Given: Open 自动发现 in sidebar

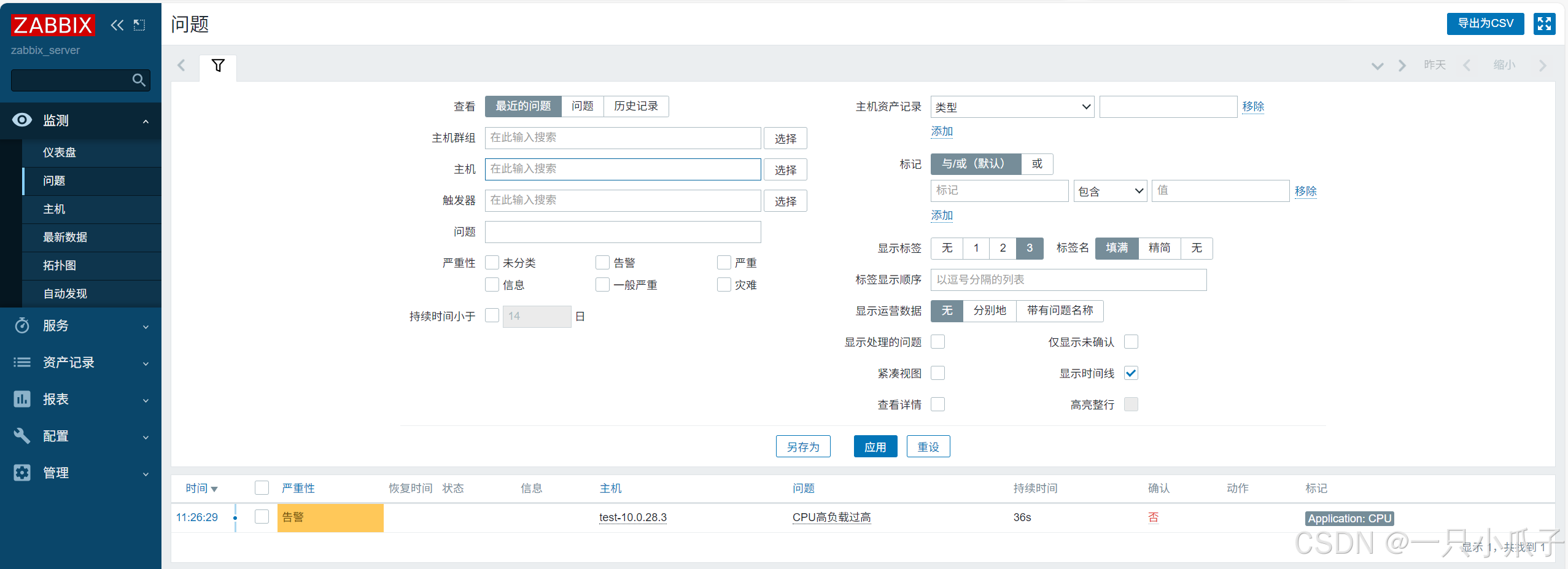Looking at the screenshot, I should 92,293.
